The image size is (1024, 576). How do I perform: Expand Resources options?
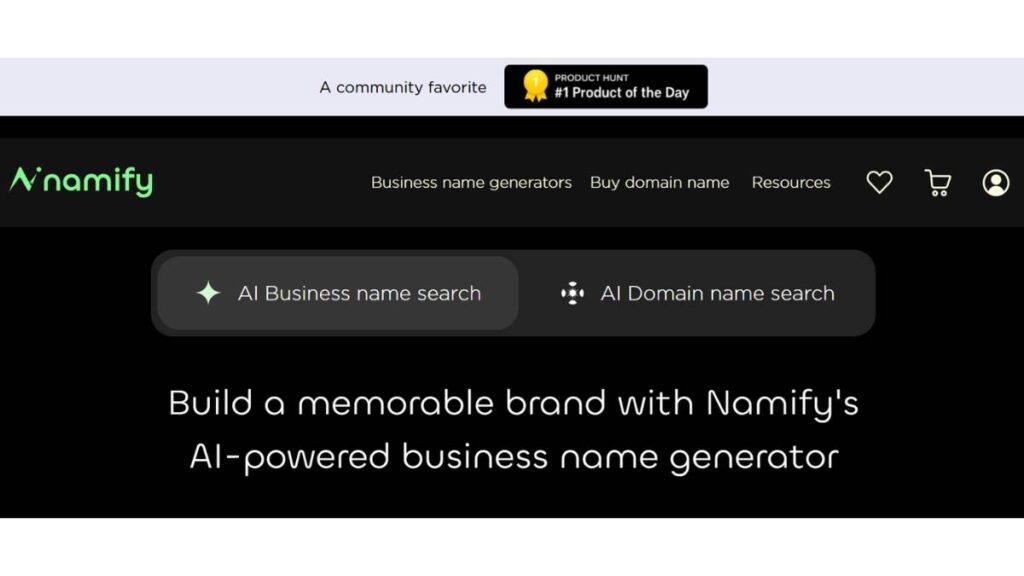click(x=791, y=182)
